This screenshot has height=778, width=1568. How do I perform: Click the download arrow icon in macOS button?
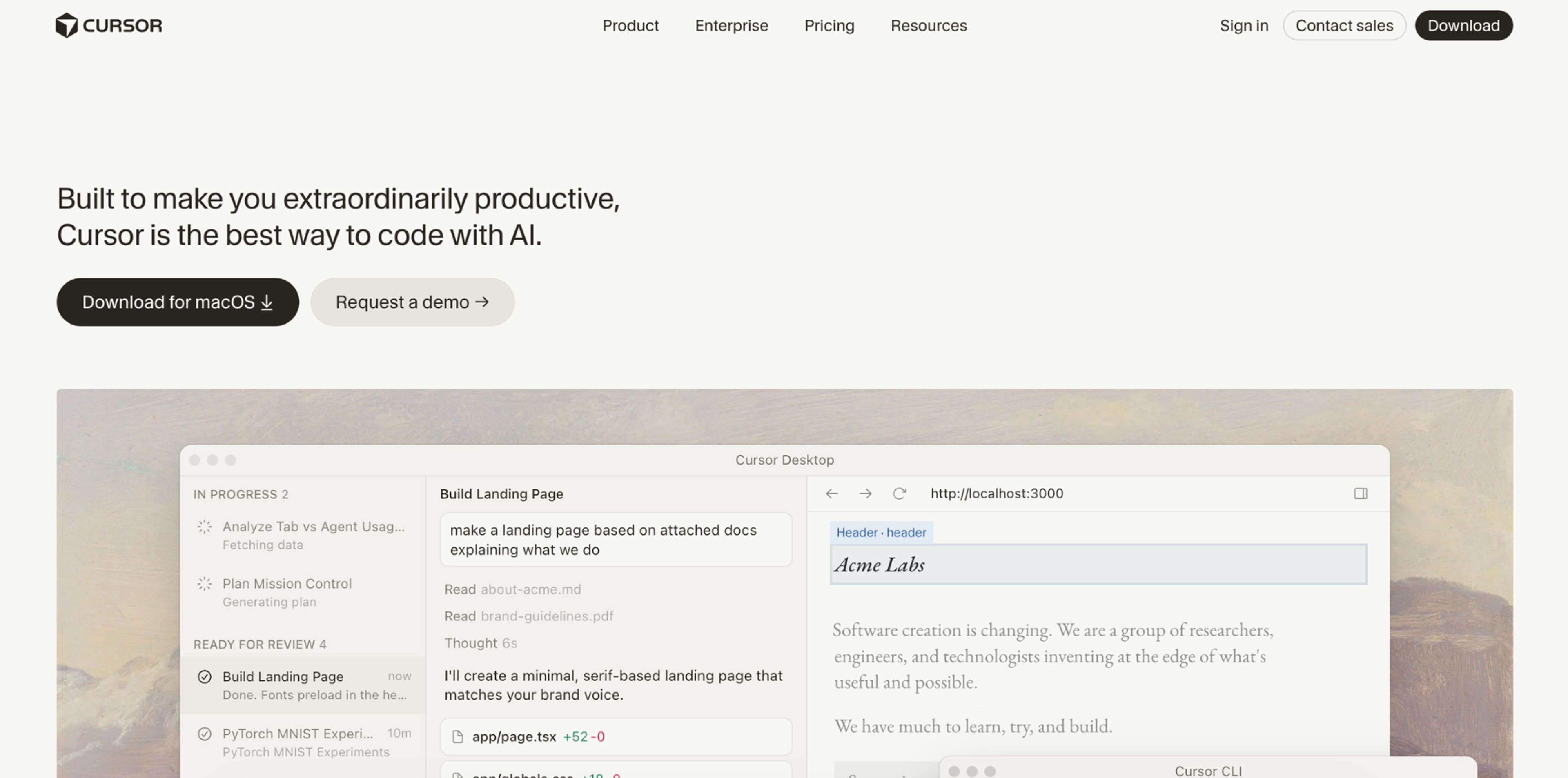point(267,302)
